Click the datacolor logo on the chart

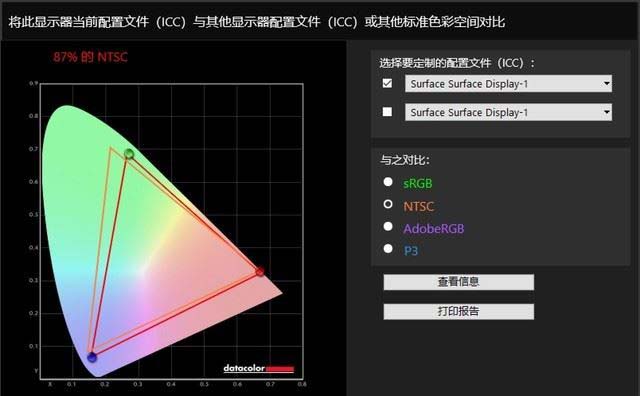click(x=258, y=368)
